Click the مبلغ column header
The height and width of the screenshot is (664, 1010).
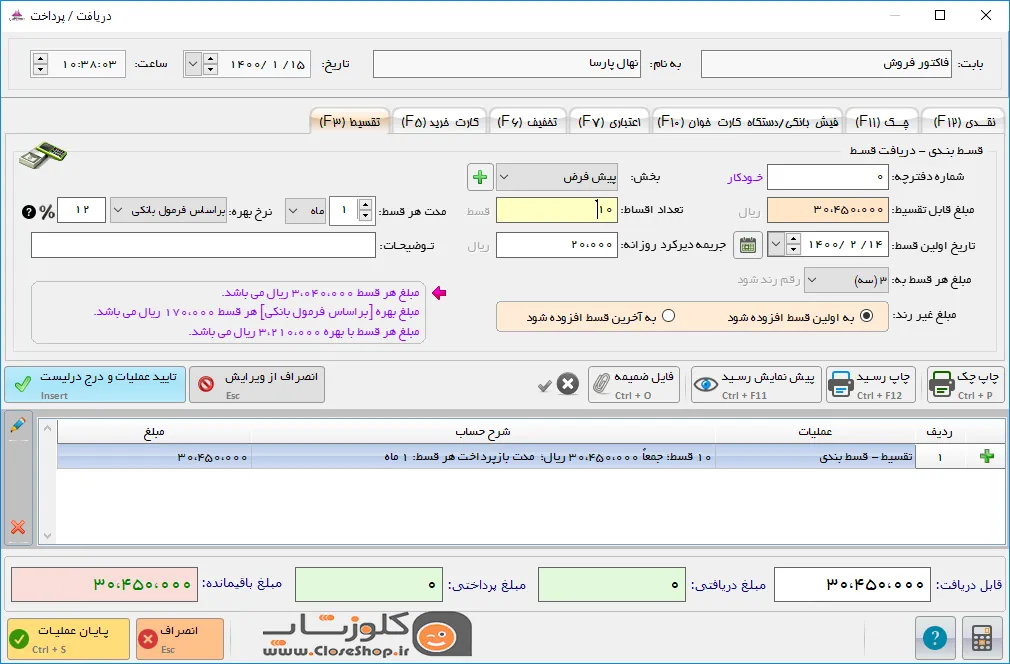click(154, 432)
